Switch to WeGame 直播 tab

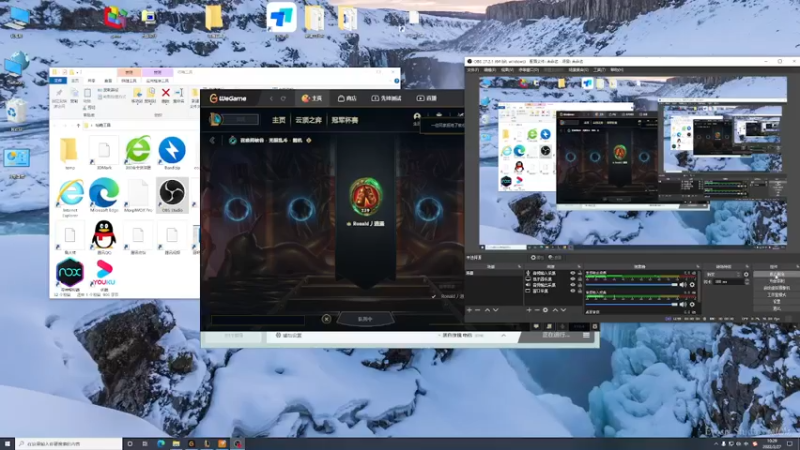pyautogui.click(x=427, y=98)
